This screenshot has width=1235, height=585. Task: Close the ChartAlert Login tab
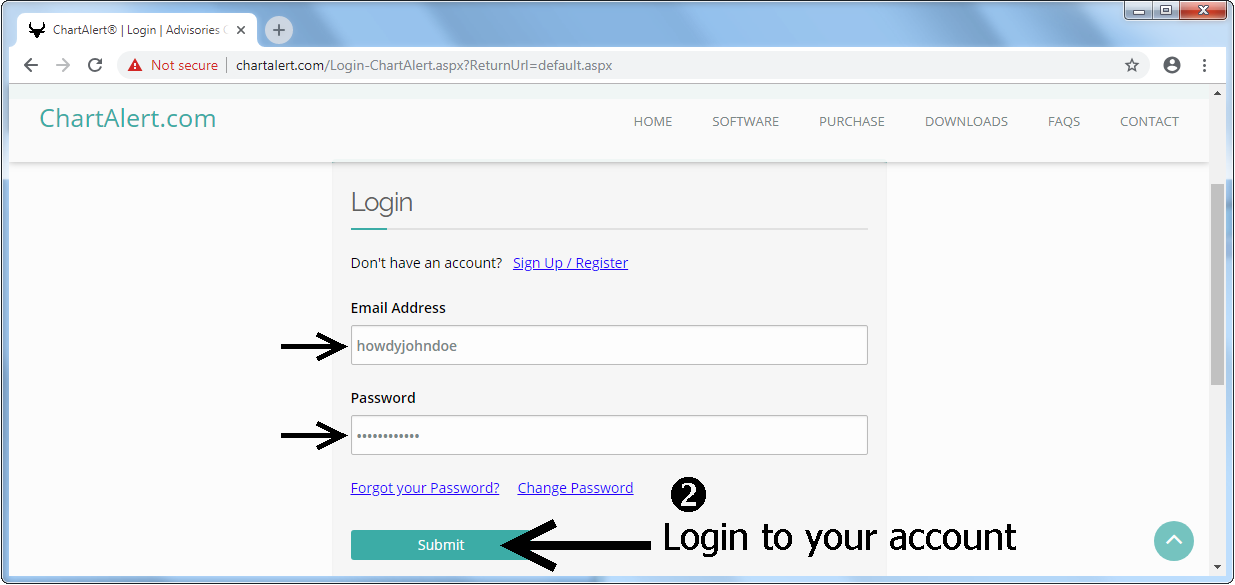(x=241, y=30)
